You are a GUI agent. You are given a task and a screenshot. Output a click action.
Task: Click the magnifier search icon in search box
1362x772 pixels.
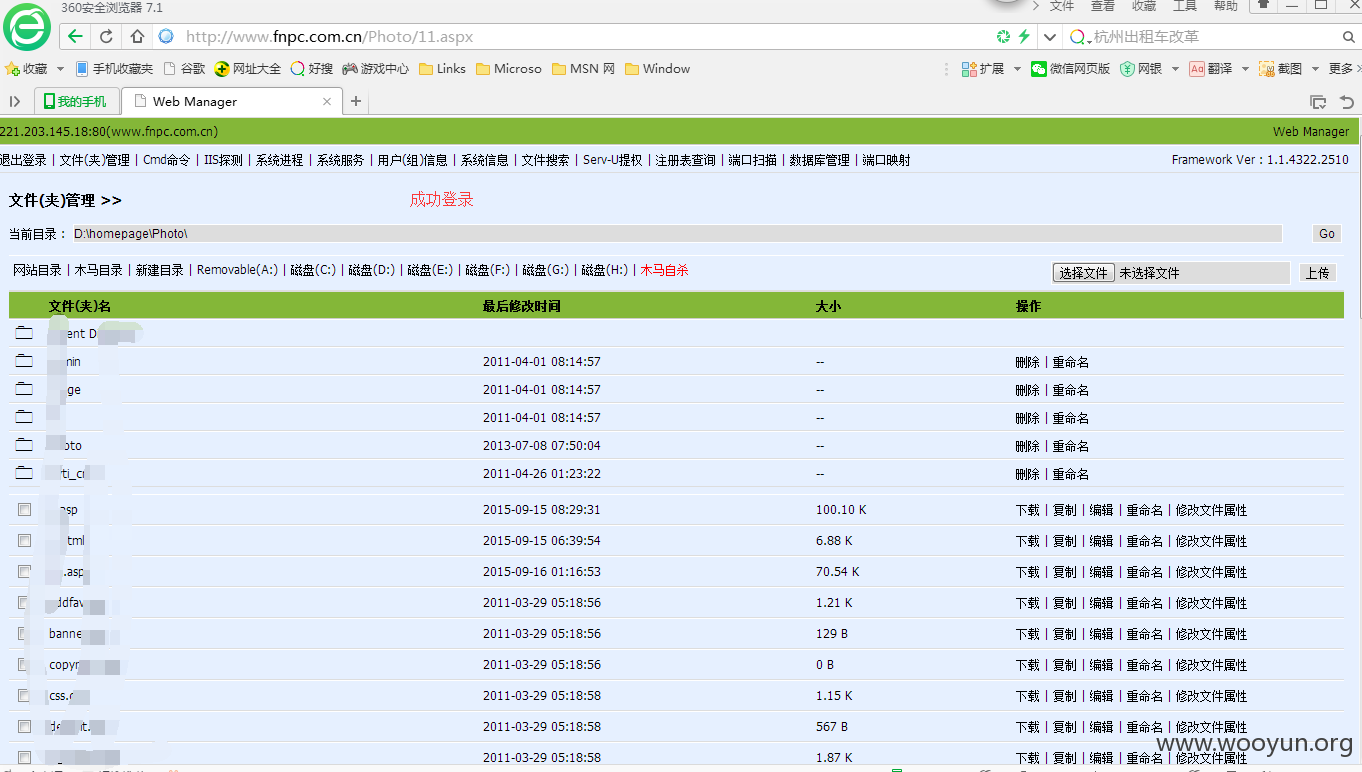tap(1349, 37)
